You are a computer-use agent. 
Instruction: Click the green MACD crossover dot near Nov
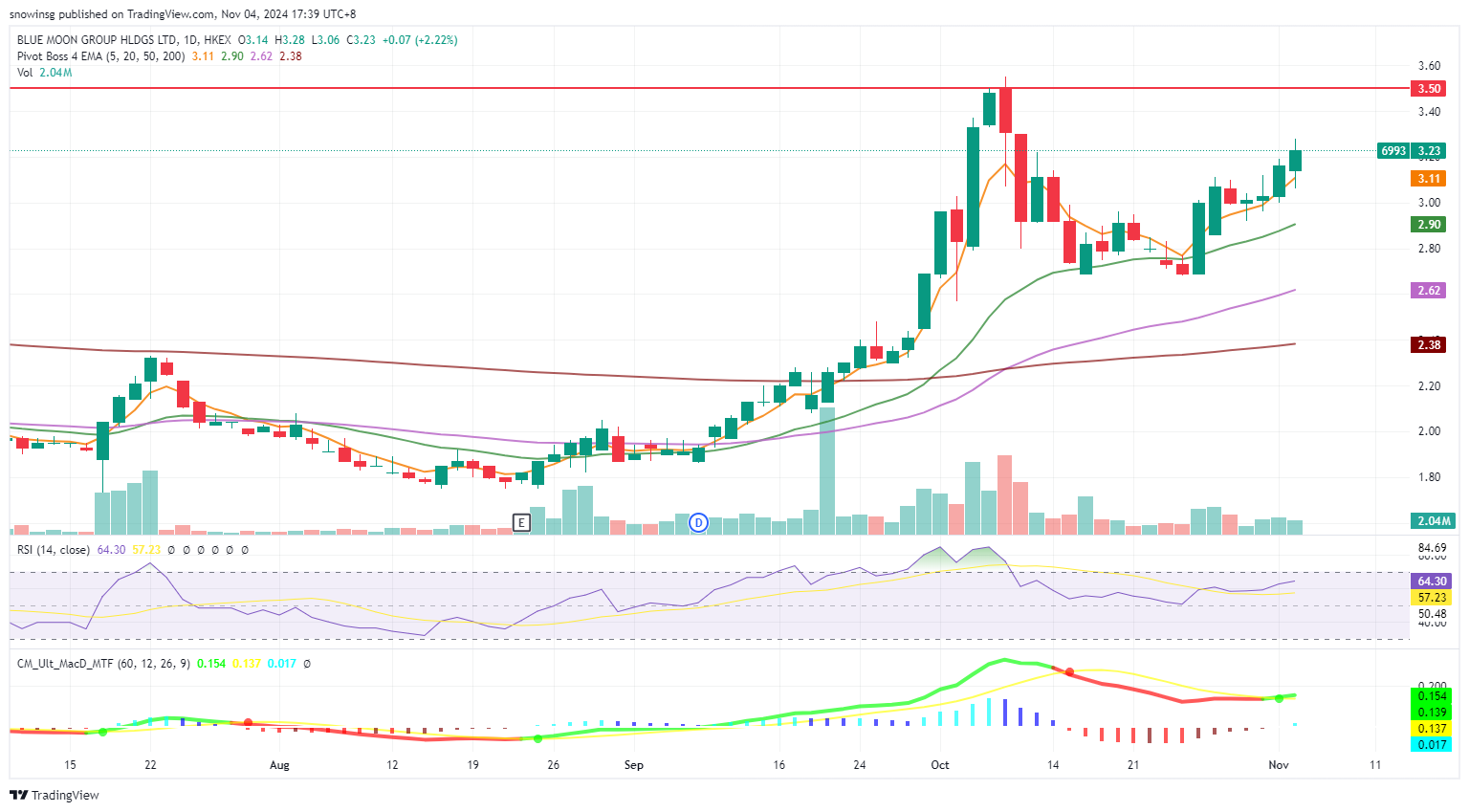tap(1279, 698)
